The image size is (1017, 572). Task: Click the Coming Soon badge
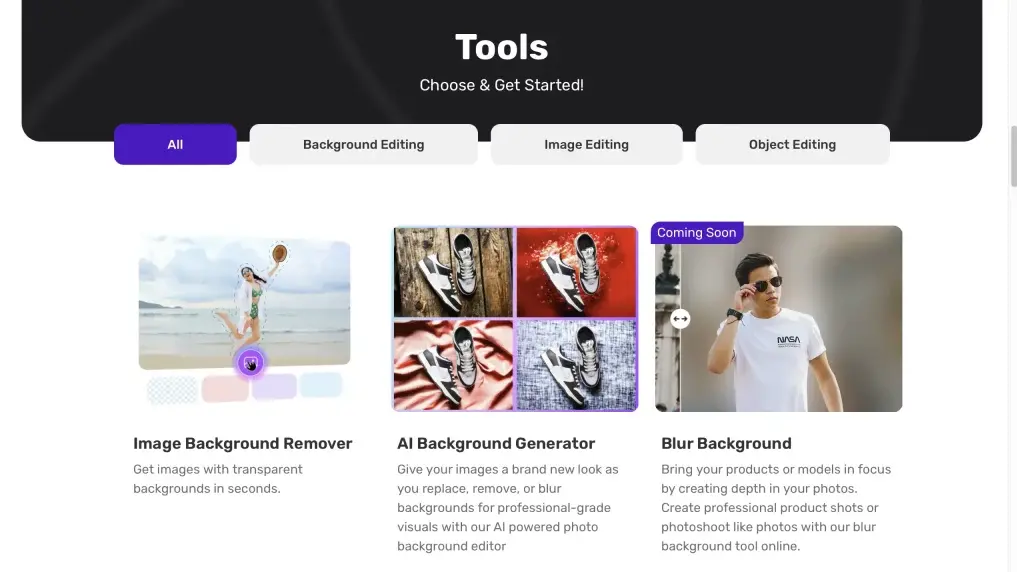tap(696, 233)
